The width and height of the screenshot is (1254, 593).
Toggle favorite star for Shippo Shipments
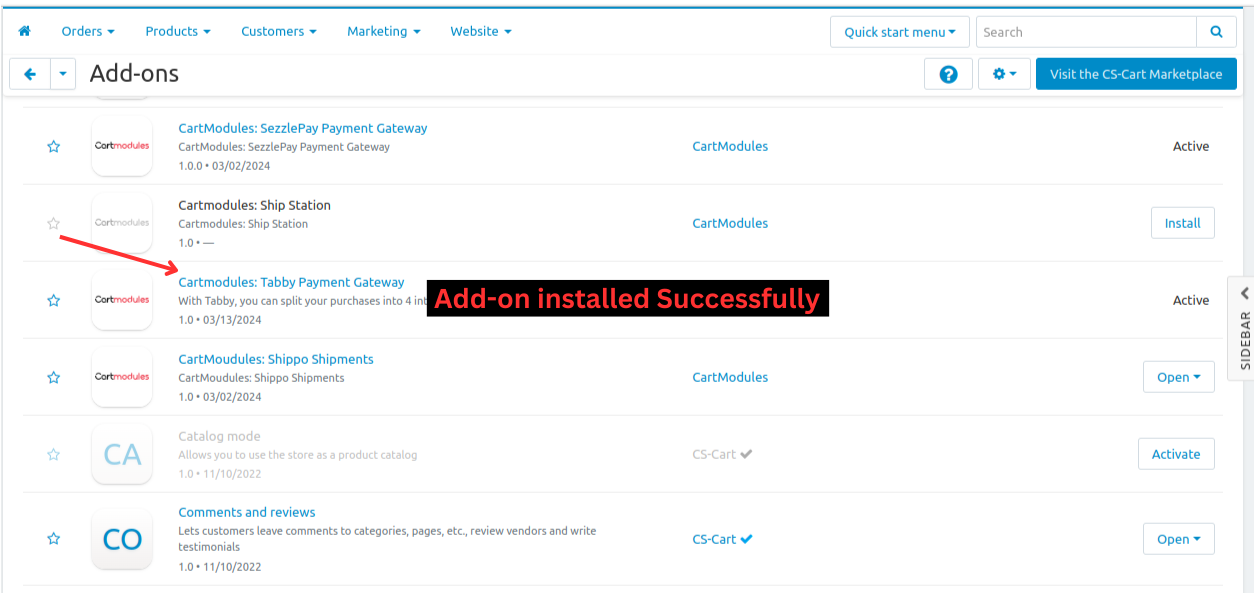coord(54,377)
